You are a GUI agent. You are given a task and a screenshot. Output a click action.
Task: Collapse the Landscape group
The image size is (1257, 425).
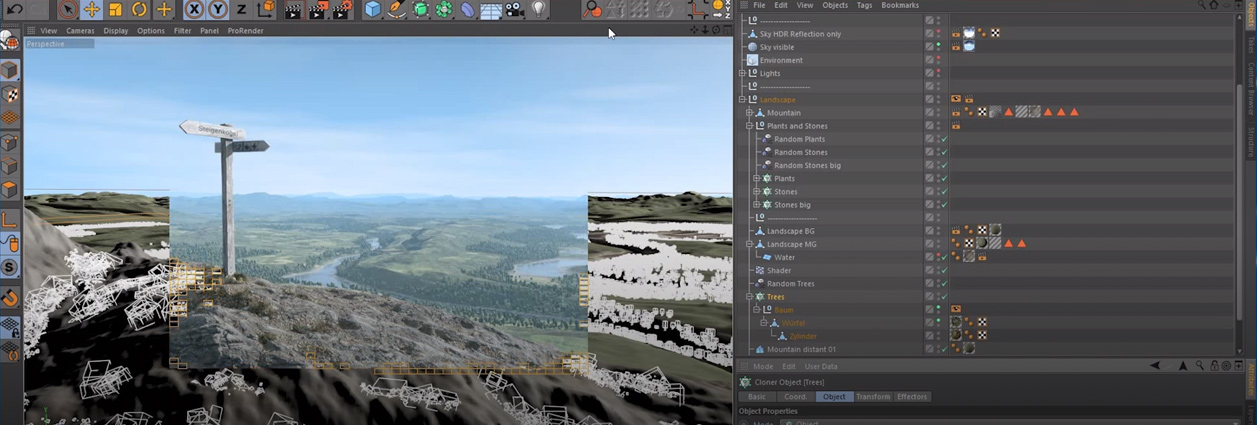click(742, 100)
